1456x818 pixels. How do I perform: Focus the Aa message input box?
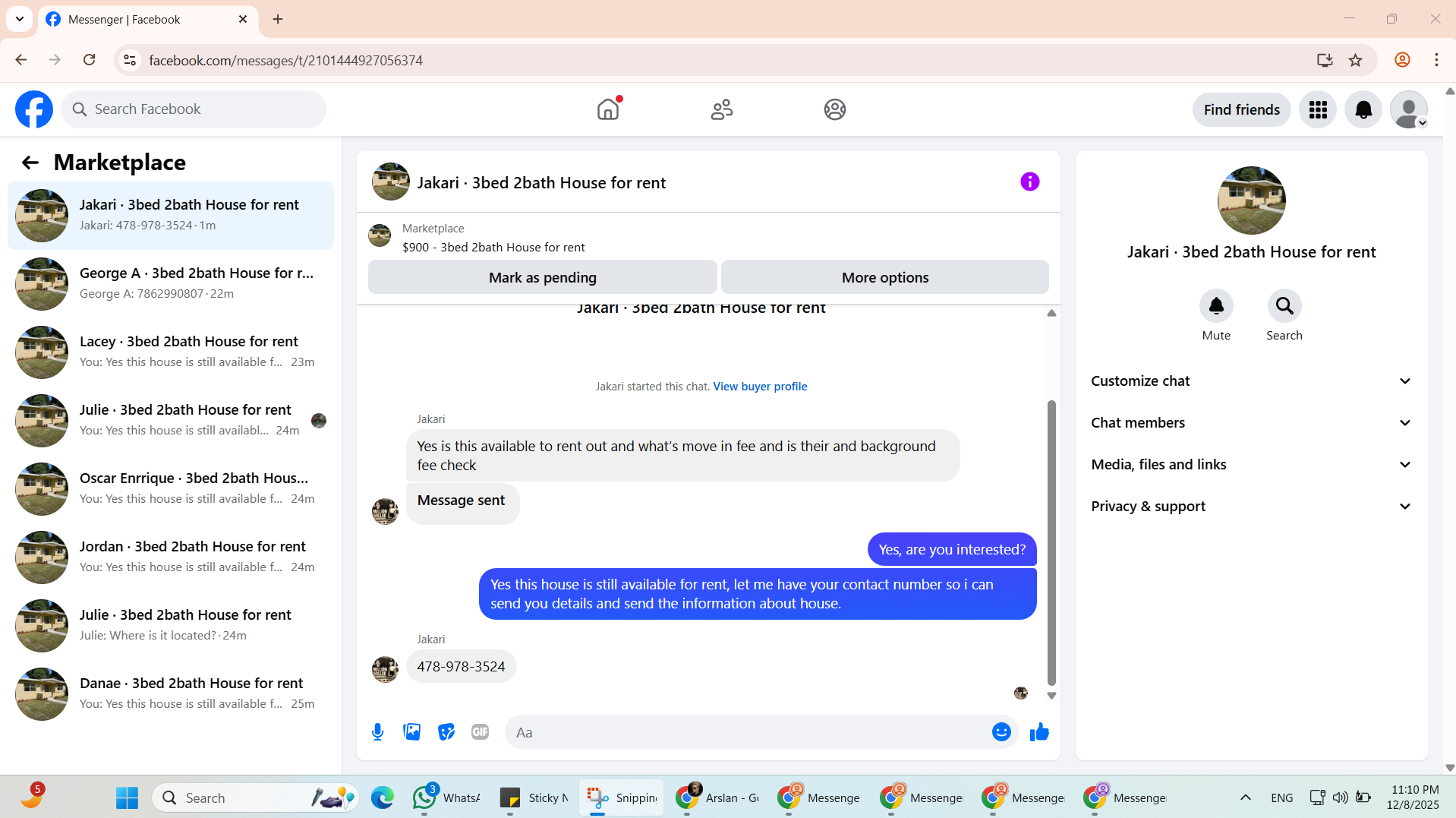748,732
